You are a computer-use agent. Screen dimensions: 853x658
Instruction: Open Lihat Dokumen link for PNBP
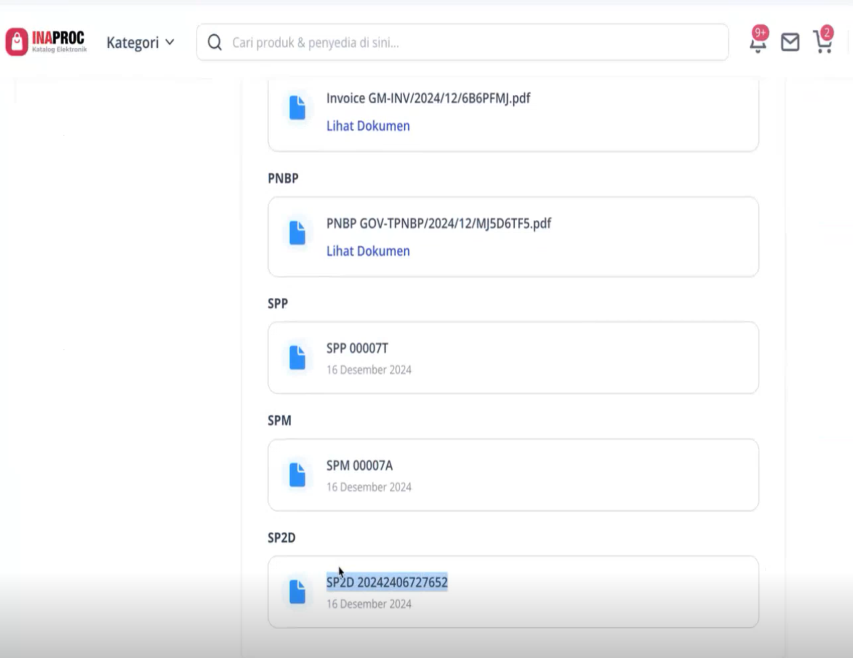tap(368, 251)
